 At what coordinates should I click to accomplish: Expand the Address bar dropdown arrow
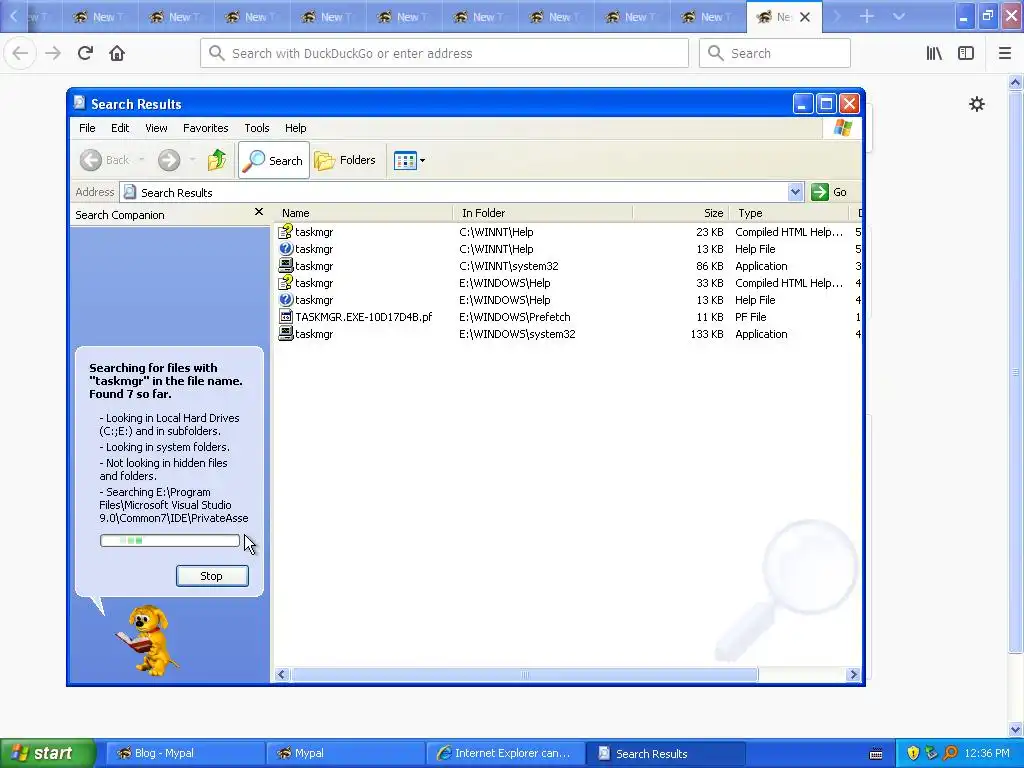pyautogui.click(x=795, y=192)
